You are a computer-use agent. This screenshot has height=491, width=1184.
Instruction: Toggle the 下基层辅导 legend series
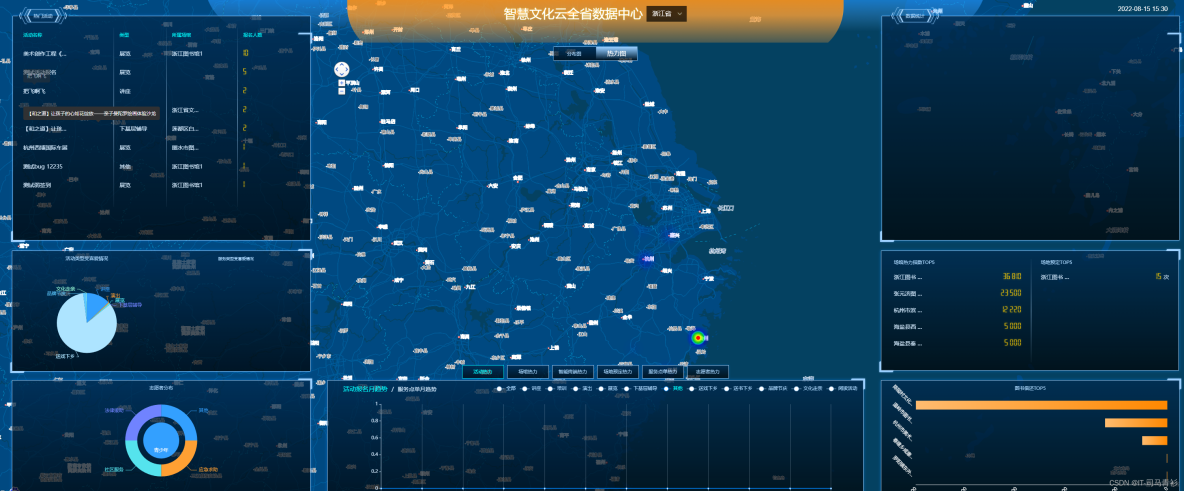coord(640,389)
